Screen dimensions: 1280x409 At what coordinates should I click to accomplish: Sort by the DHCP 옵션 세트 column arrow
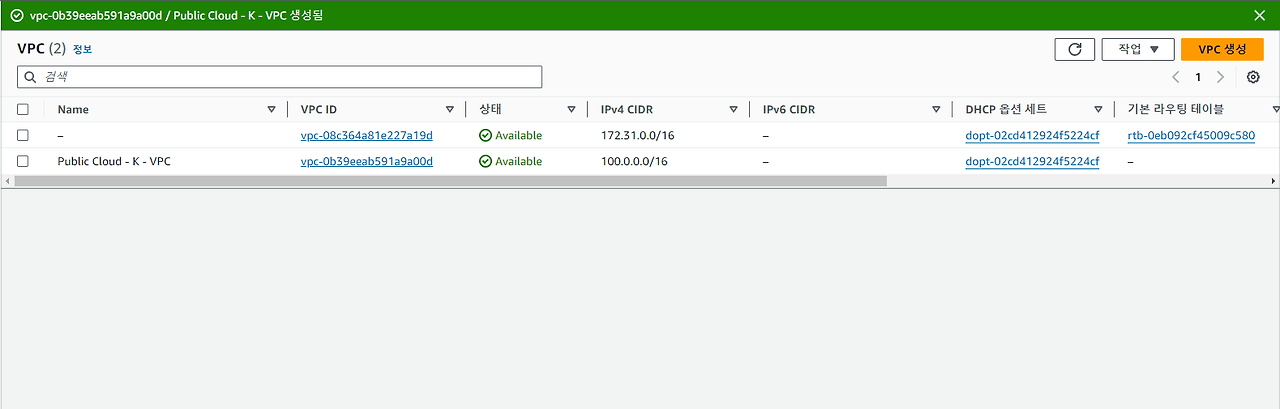[1098, 110]
